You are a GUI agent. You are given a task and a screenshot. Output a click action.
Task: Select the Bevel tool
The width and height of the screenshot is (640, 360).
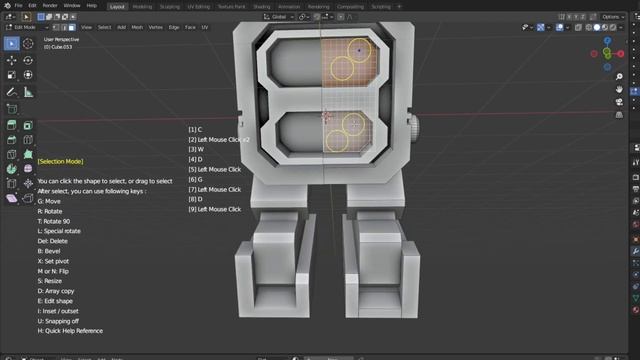pos(11,140)
